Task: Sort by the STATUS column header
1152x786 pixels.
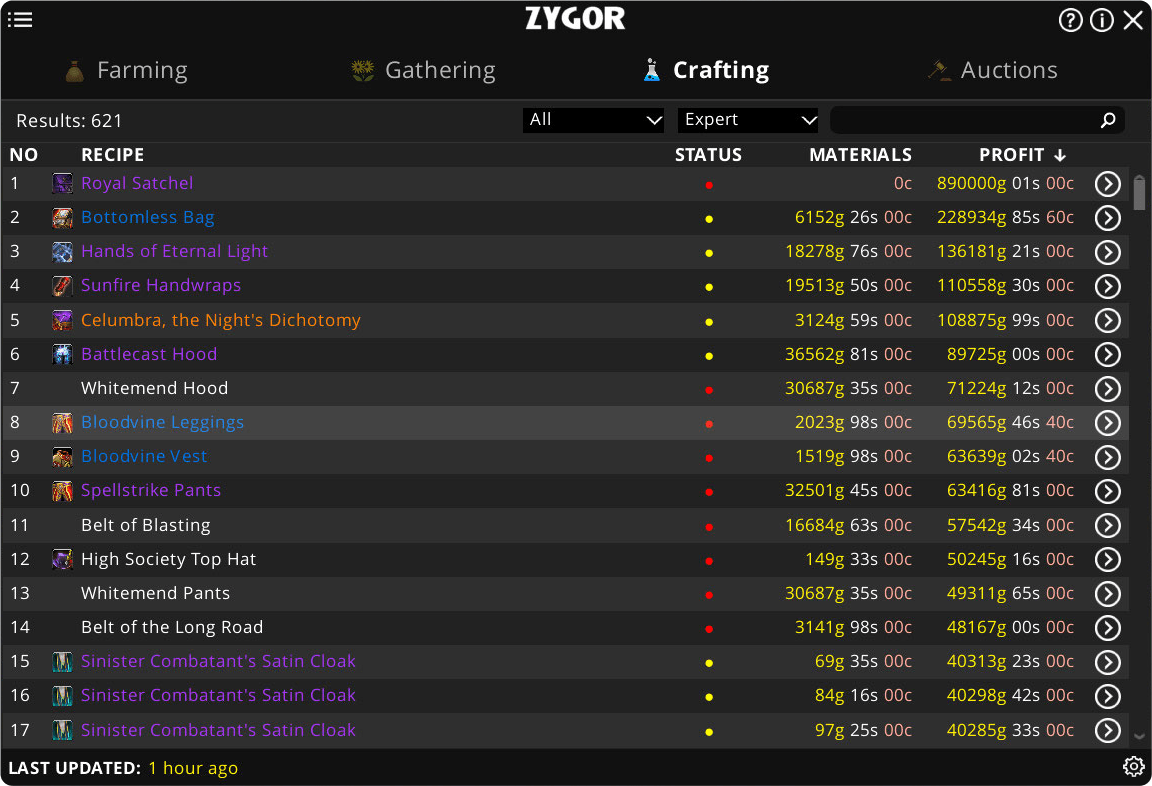Action: (708, 155)
